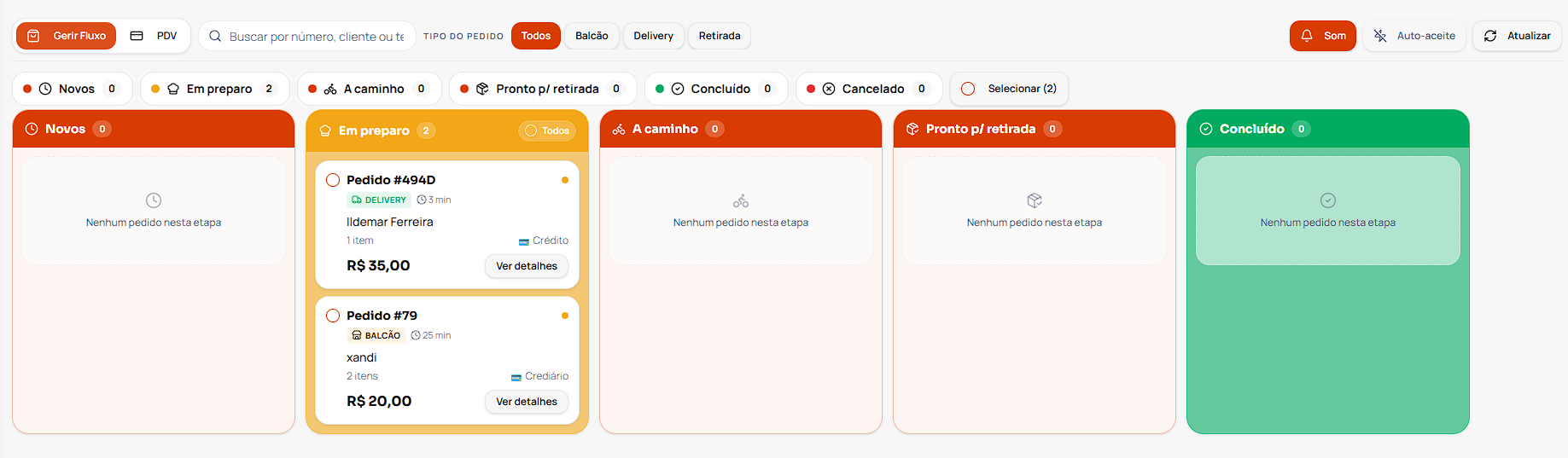The image size is (1568, 458).
Task: Click the Em preparo column chef hat icon
Action: (325, 130)
